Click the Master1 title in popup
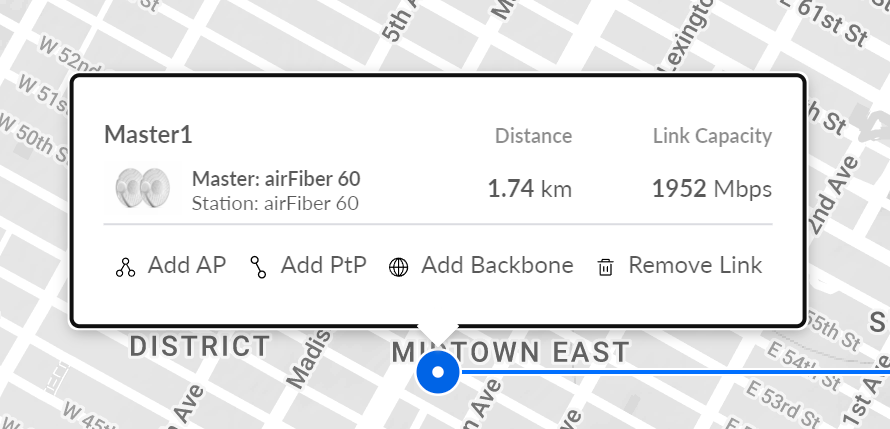Image resolution: width=890 pixels, height=429 pixels. (148, 135)
